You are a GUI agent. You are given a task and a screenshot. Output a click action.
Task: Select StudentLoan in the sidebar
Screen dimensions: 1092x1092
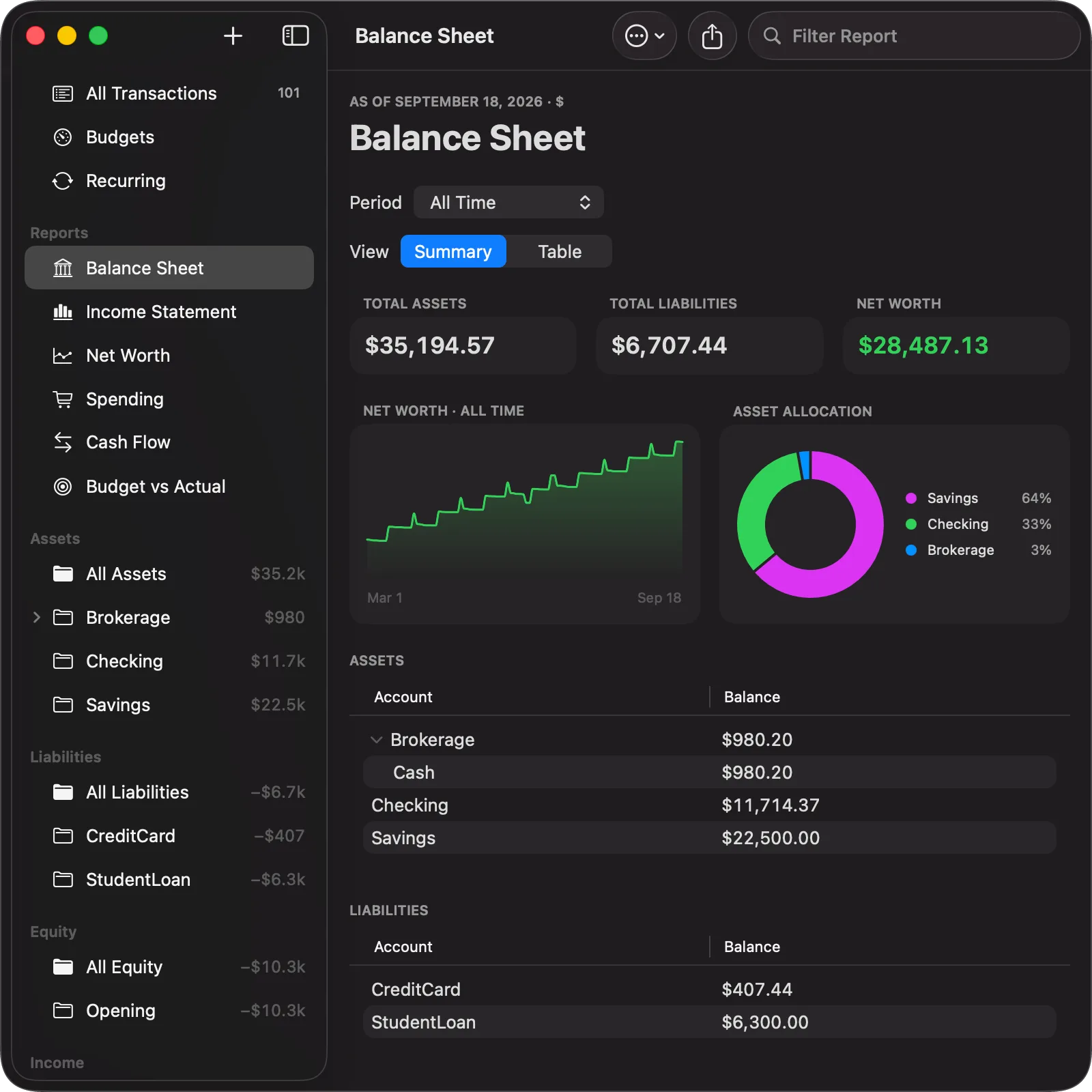(x=169, y=880)
